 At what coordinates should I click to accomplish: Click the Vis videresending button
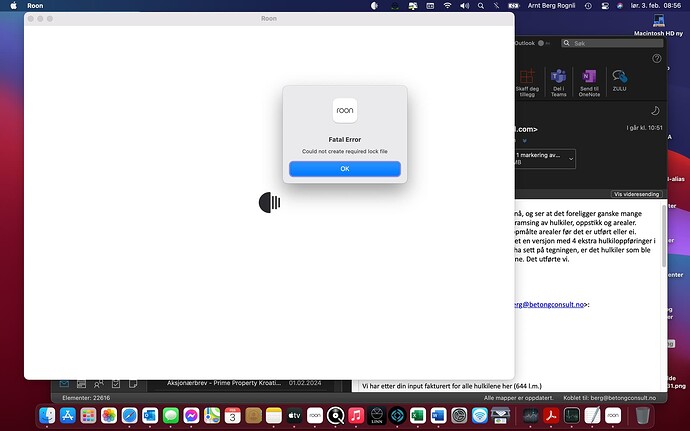tap(635, 194)
